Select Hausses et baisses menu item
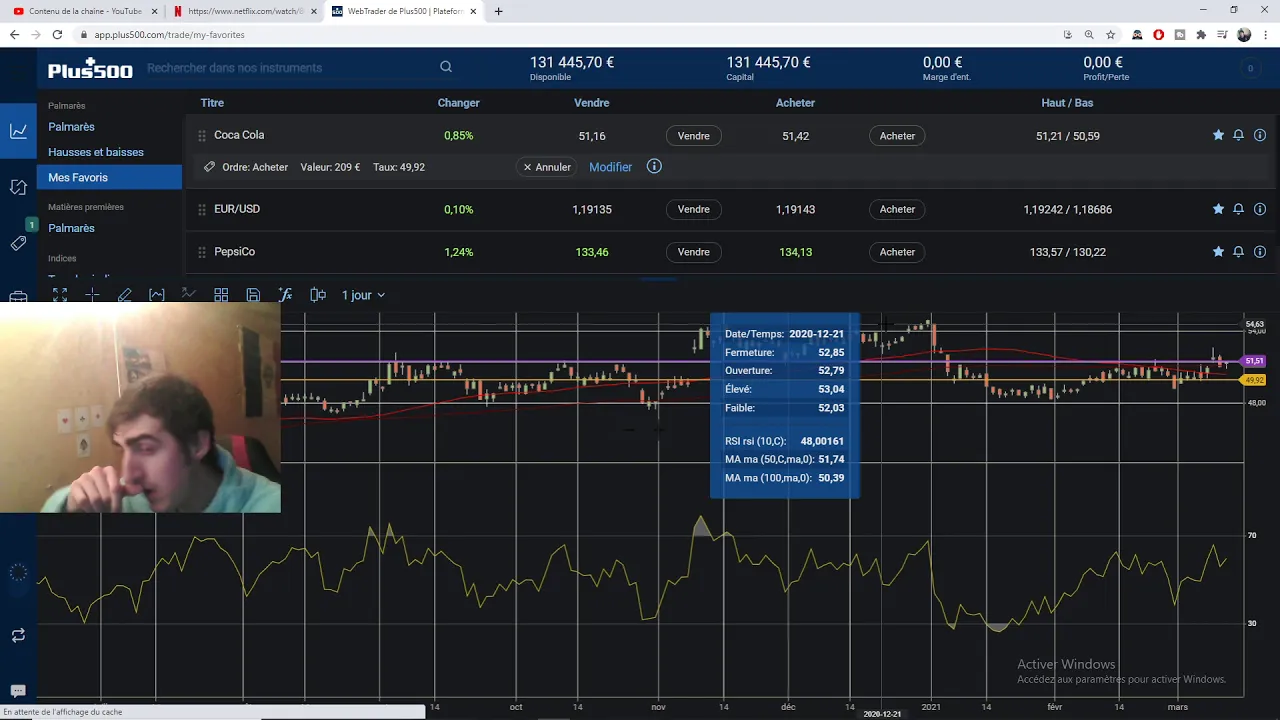 click(x=96, y=152)
